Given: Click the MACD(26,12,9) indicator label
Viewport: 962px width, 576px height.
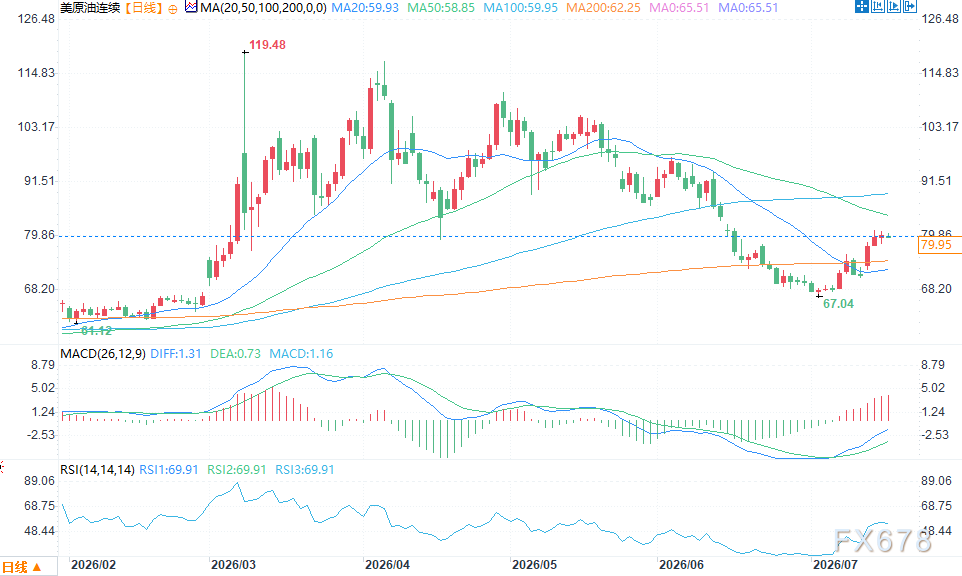Looking at the screenshot, I should (x=102, y=354).
